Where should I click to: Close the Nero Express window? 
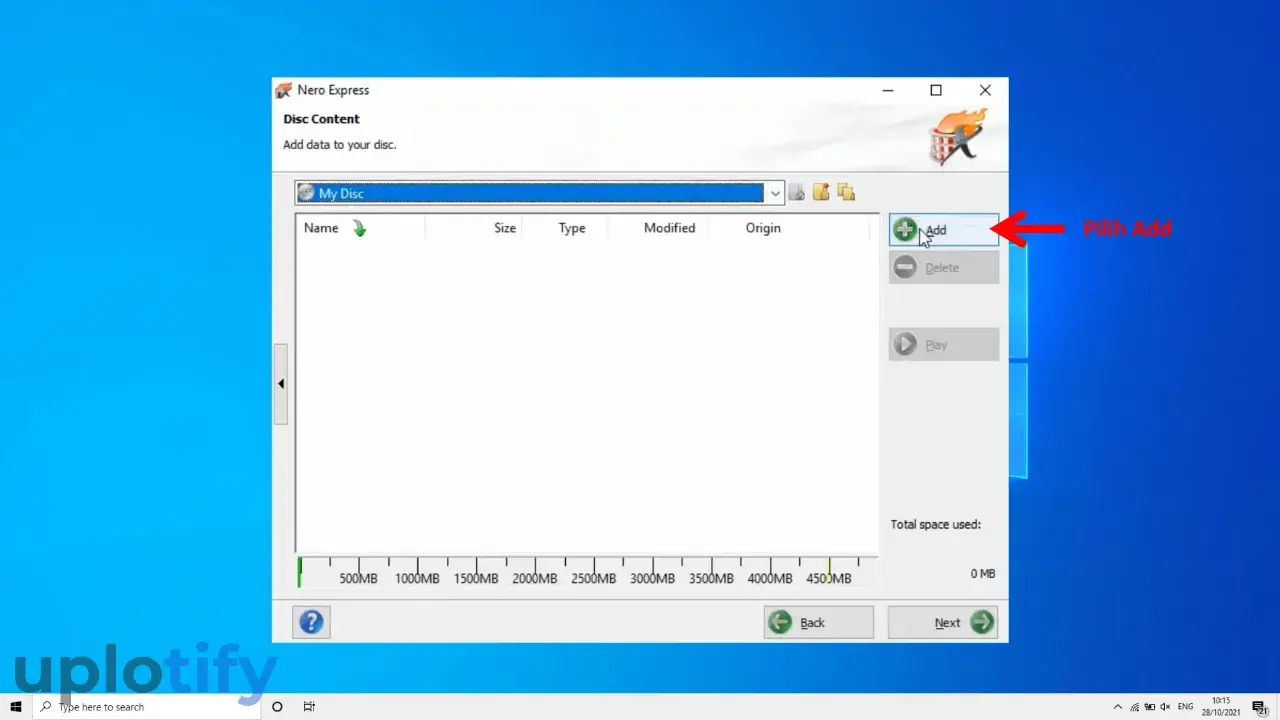pos(985,90)
